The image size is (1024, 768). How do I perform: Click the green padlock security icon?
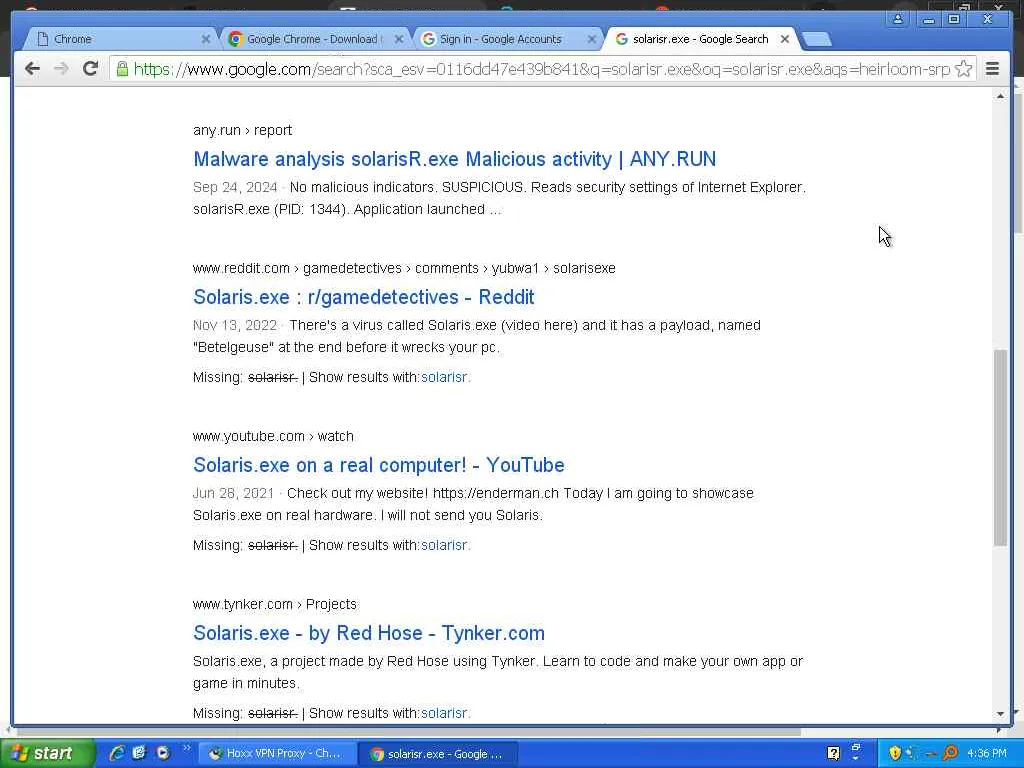click(x=122, y=69)
